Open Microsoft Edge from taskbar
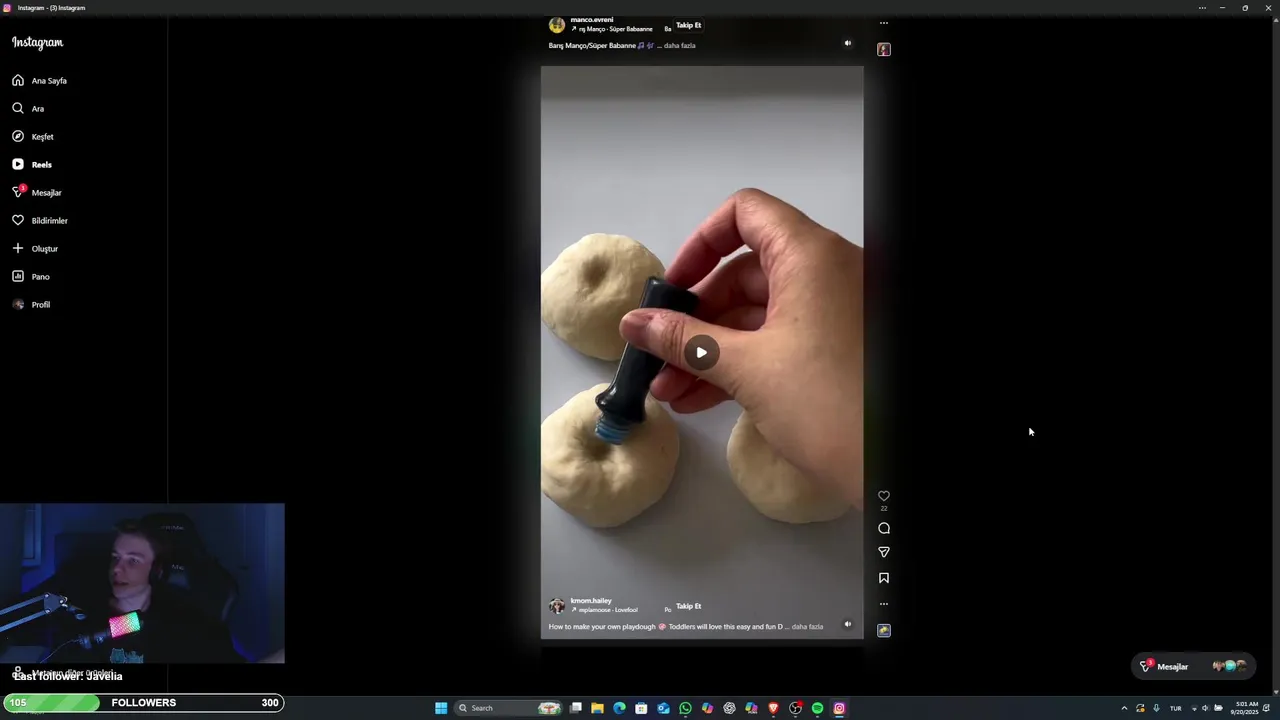Image resolution: width=1280 pixels, height=720 pixels. tap(619, 708)
